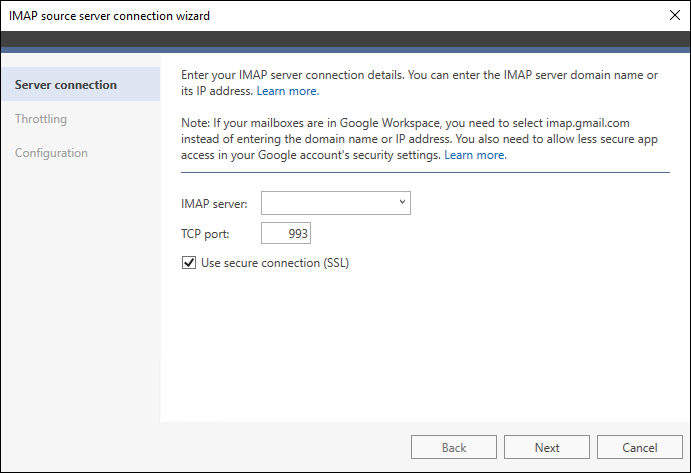Go to the Throttling step
Image resolution: width=691 pixels, height=473 pixels.
41,119
